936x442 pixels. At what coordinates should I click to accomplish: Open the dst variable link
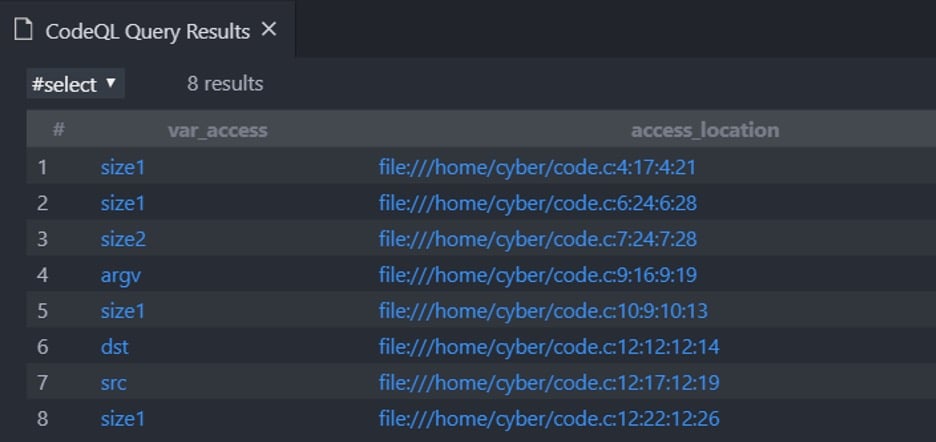pos(114,346)
